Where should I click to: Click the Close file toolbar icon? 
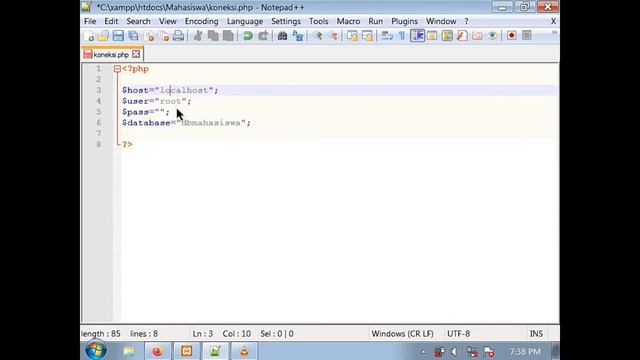(149, 36)
